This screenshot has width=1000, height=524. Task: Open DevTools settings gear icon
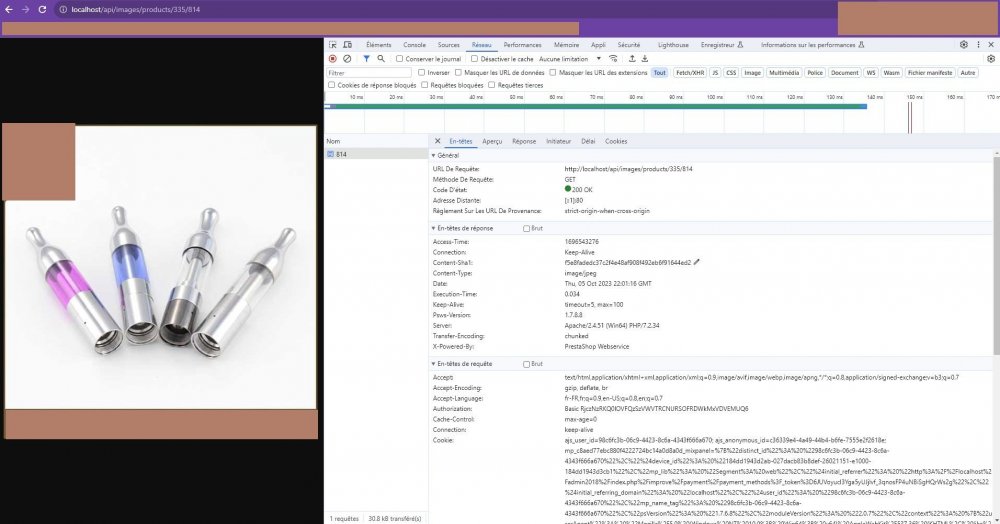[964, 45]
